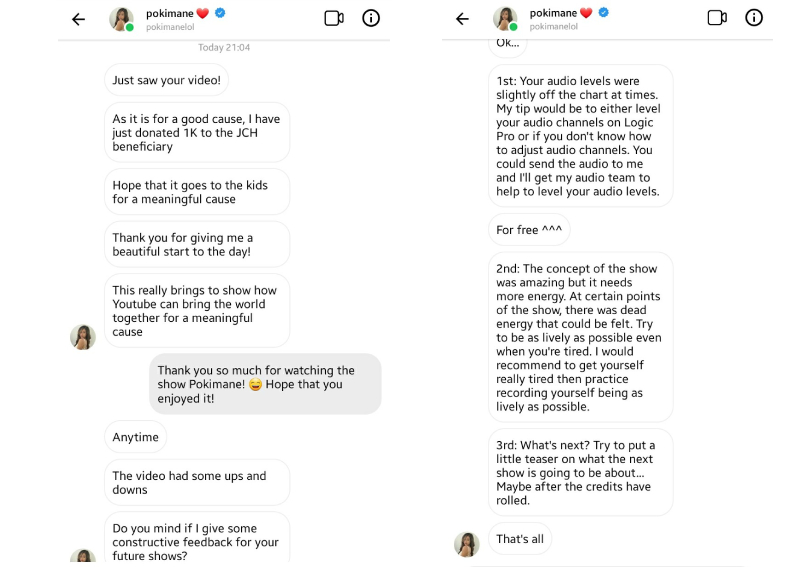Open profile picture in left chat header
800x567 pixels.
pos(121,19)
